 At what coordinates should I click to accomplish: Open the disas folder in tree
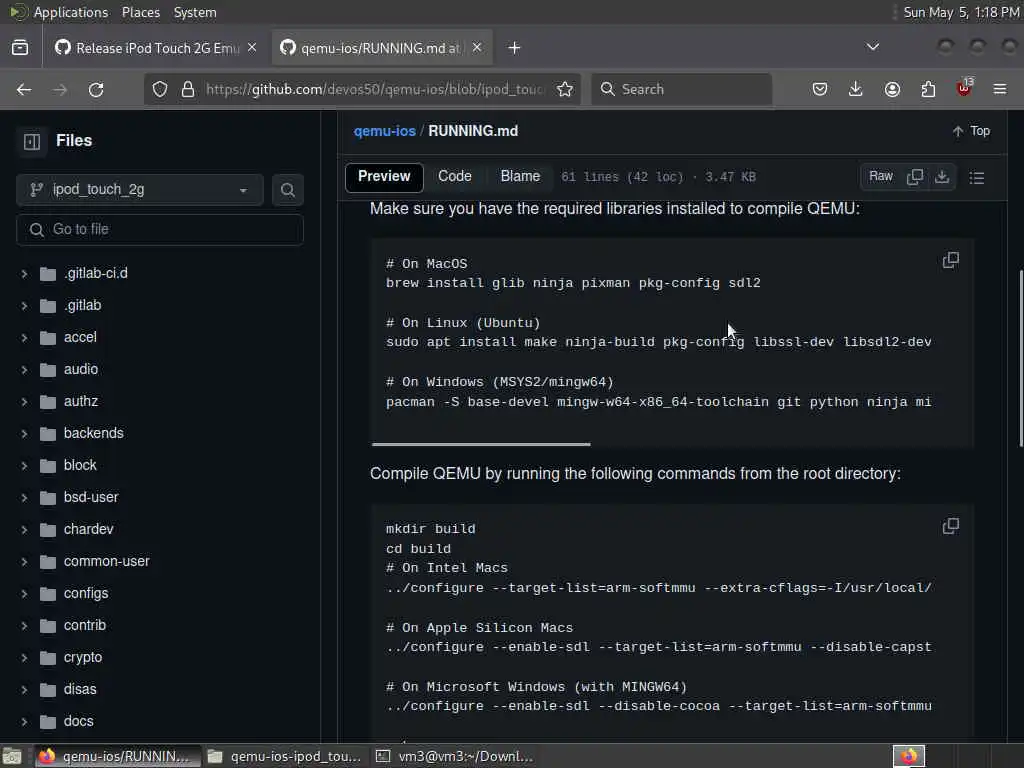(x=80, y=689)
